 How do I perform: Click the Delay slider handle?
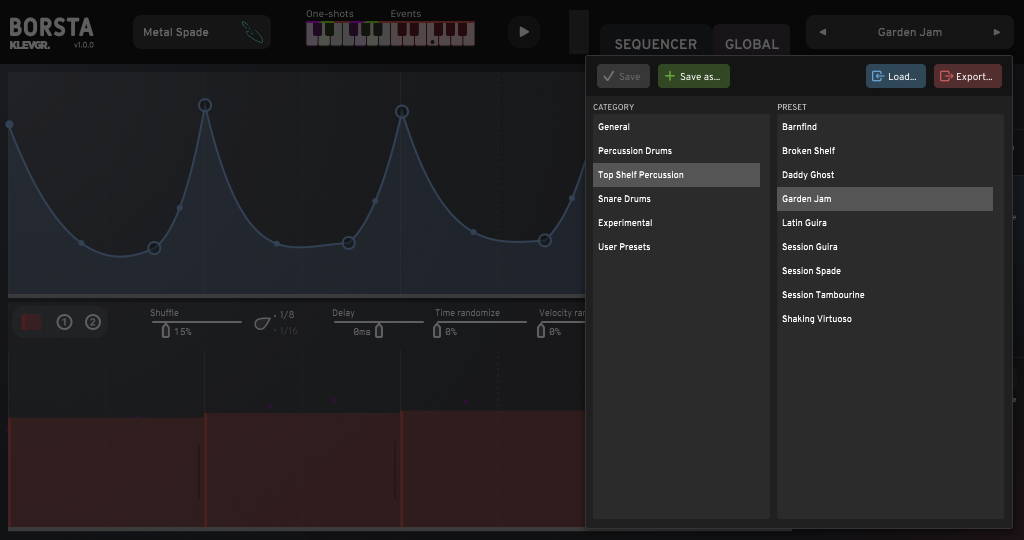379,331
